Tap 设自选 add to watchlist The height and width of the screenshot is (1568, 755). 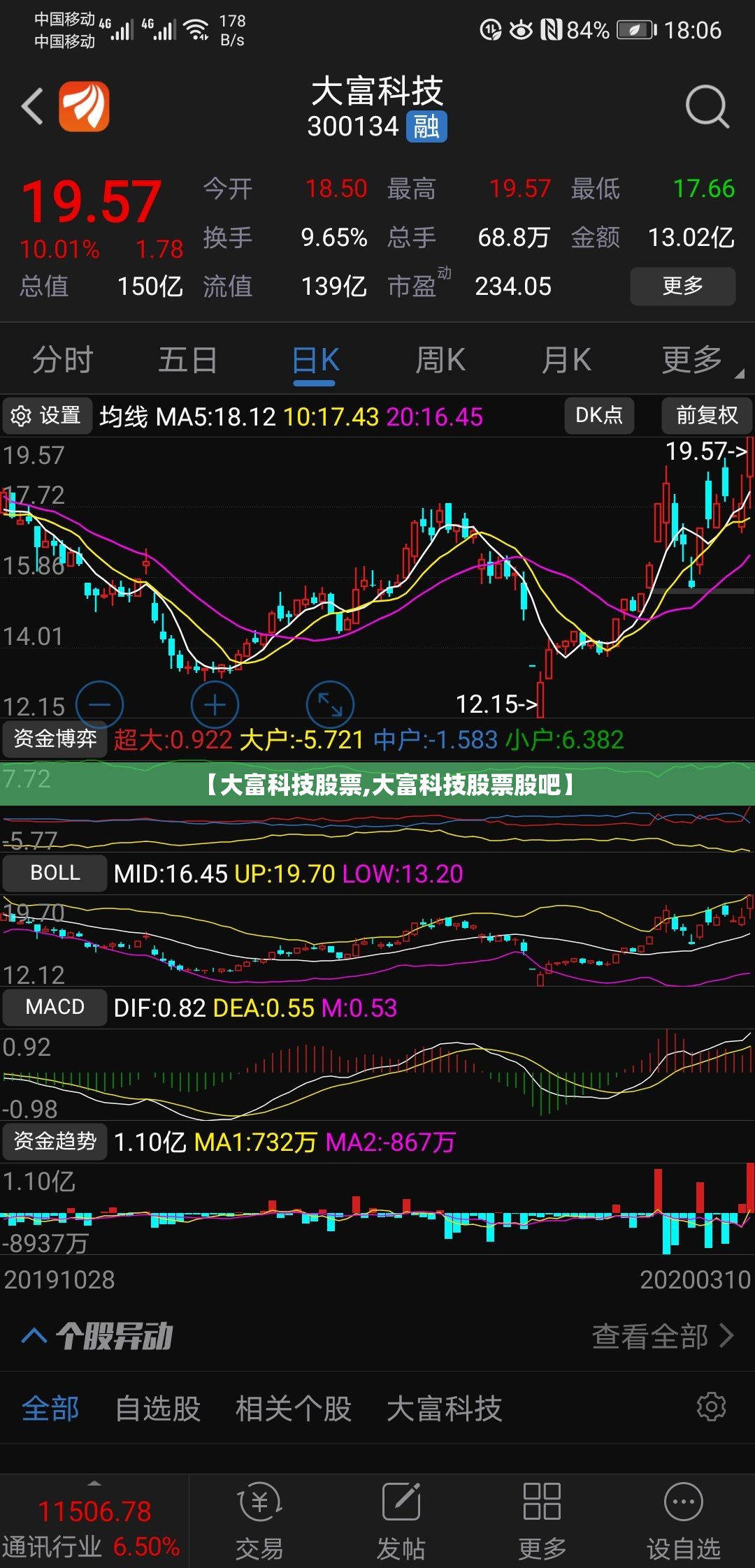click(x=683, y=1521)
